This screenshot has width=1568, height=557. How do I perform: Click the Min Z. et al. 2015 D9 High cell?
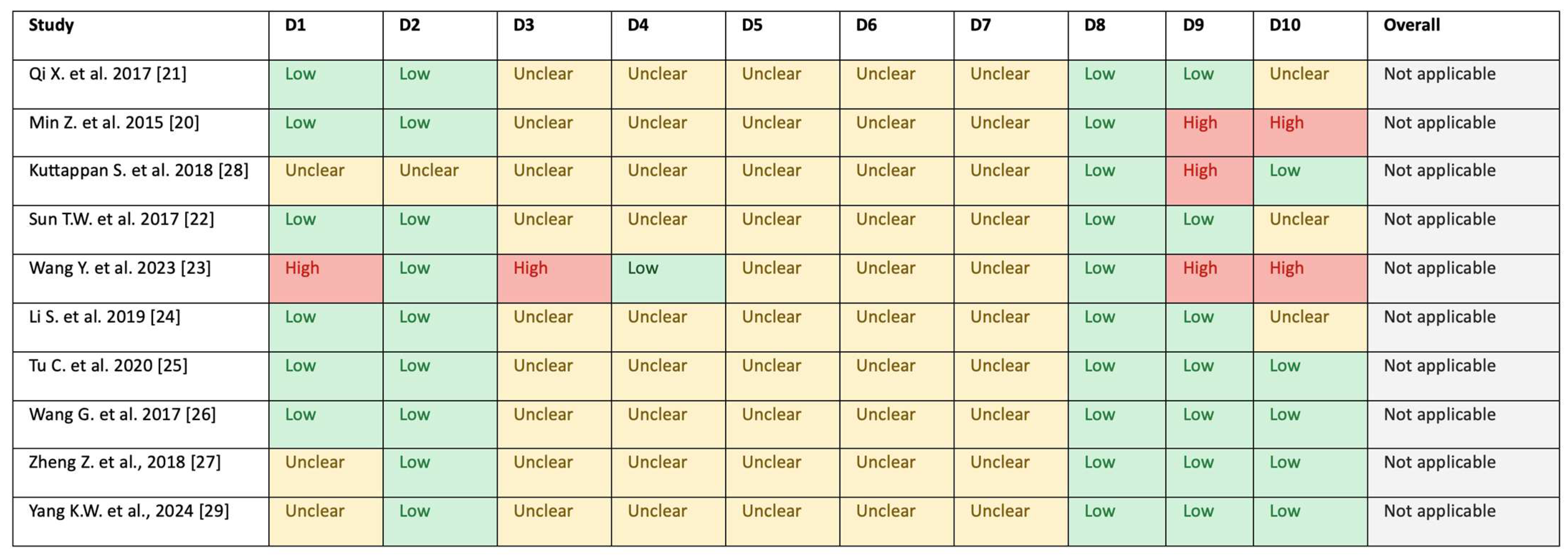click(1210, 133)
